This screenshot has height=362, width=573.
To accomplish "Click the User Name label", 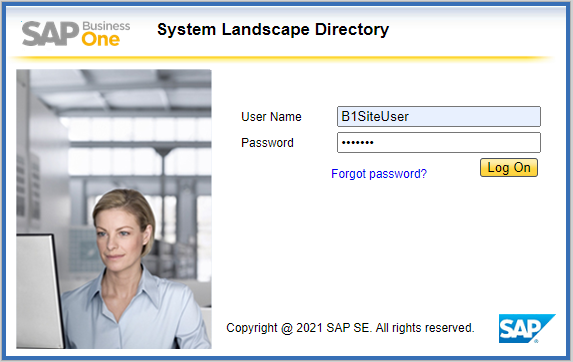I will pyautogui.click(x=271, y=117).
